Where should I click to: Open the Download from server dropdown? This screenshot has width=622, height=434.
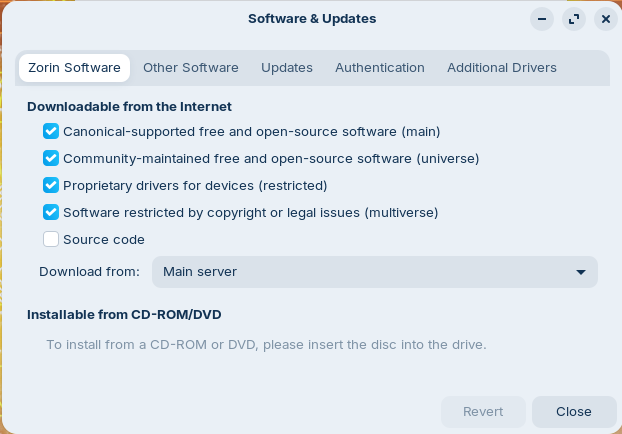(x=374, y=272)
